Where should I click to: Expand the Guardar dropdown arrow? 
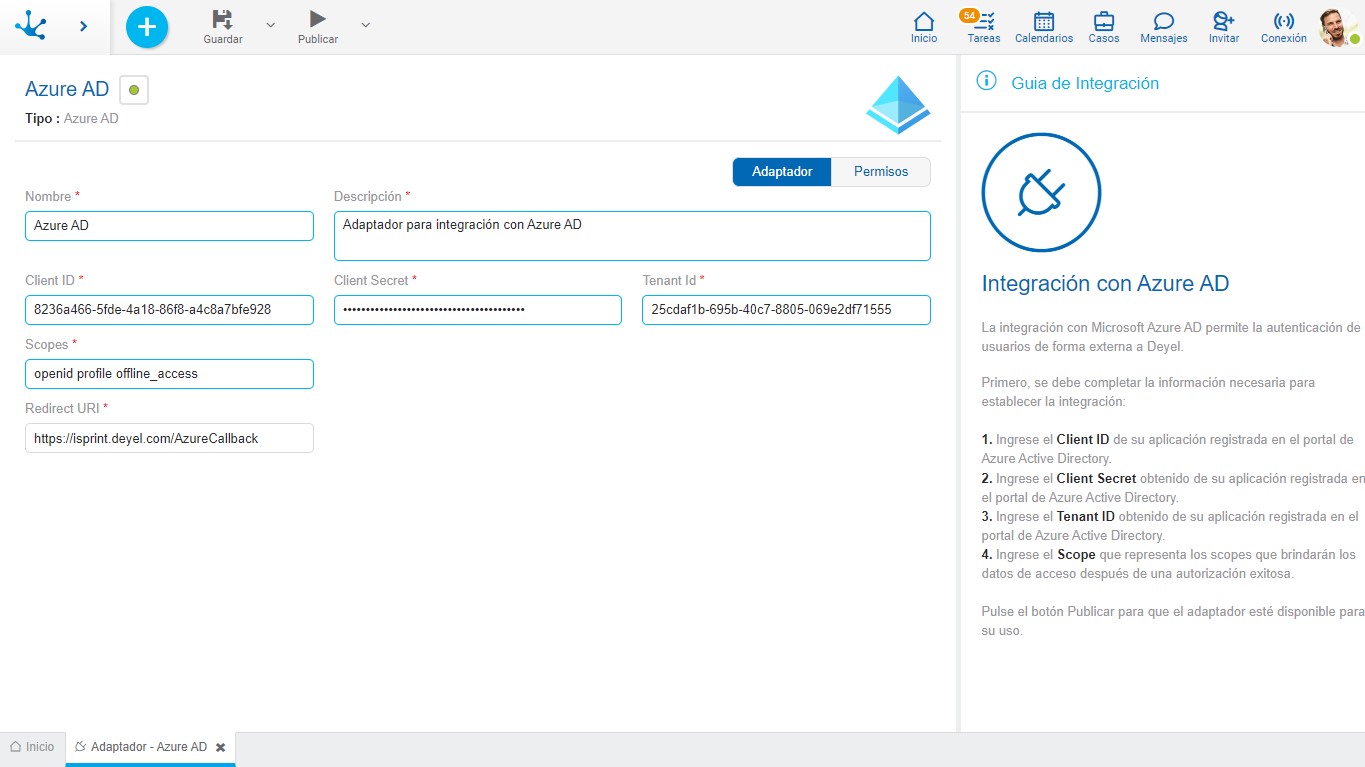coord(270,25)
